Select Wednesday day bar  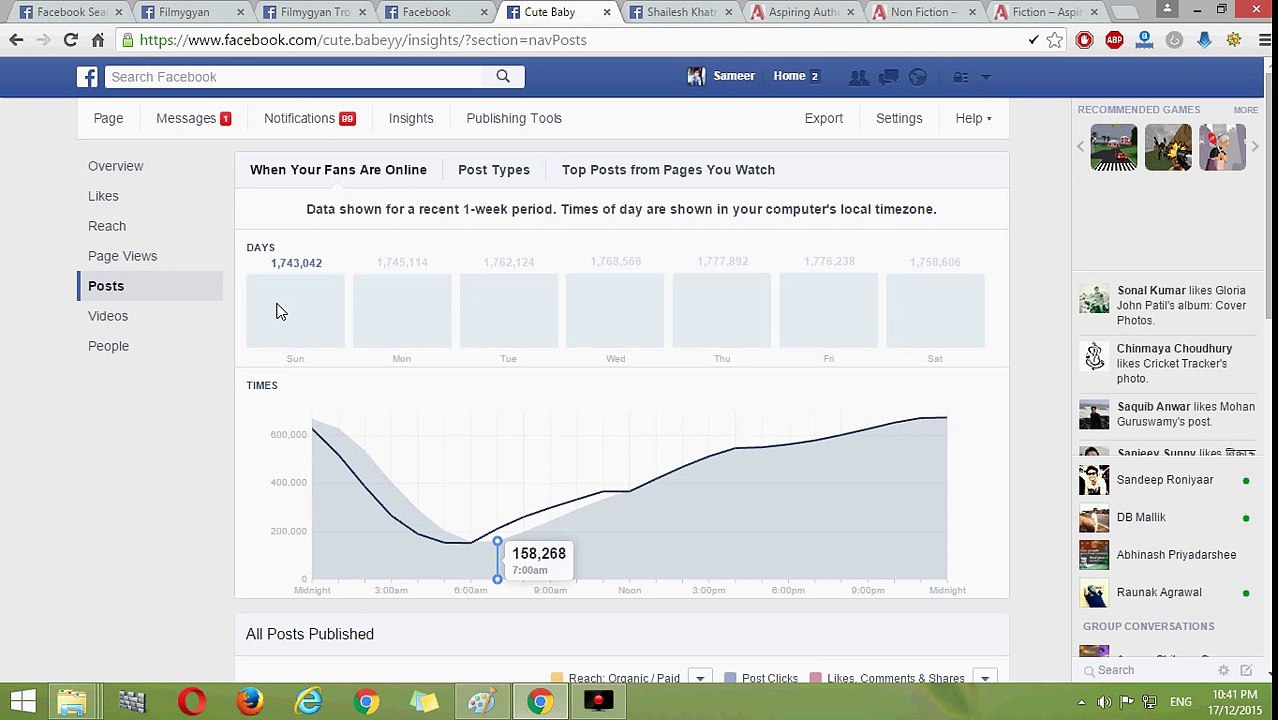(x=615, y=311)
